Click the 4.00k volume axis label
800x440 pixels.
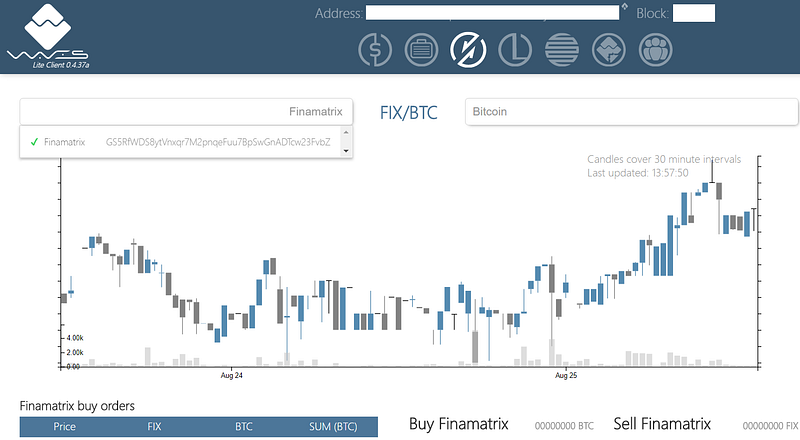point(75,338)
